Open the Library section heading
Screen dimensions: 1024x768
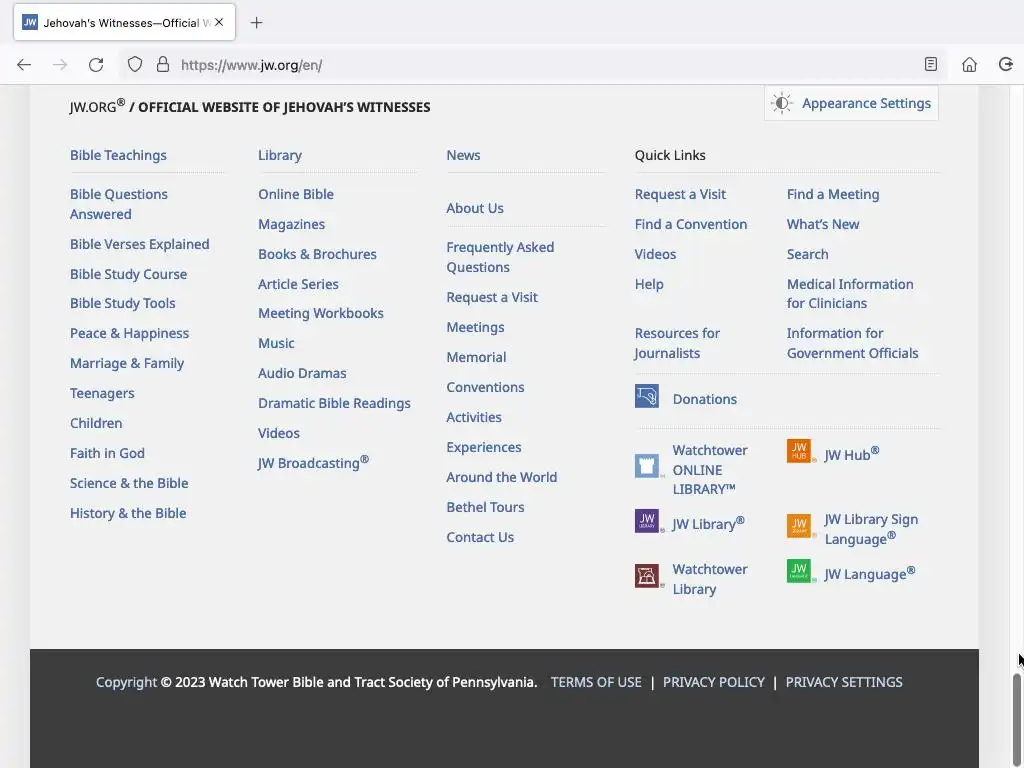point(280,155)
